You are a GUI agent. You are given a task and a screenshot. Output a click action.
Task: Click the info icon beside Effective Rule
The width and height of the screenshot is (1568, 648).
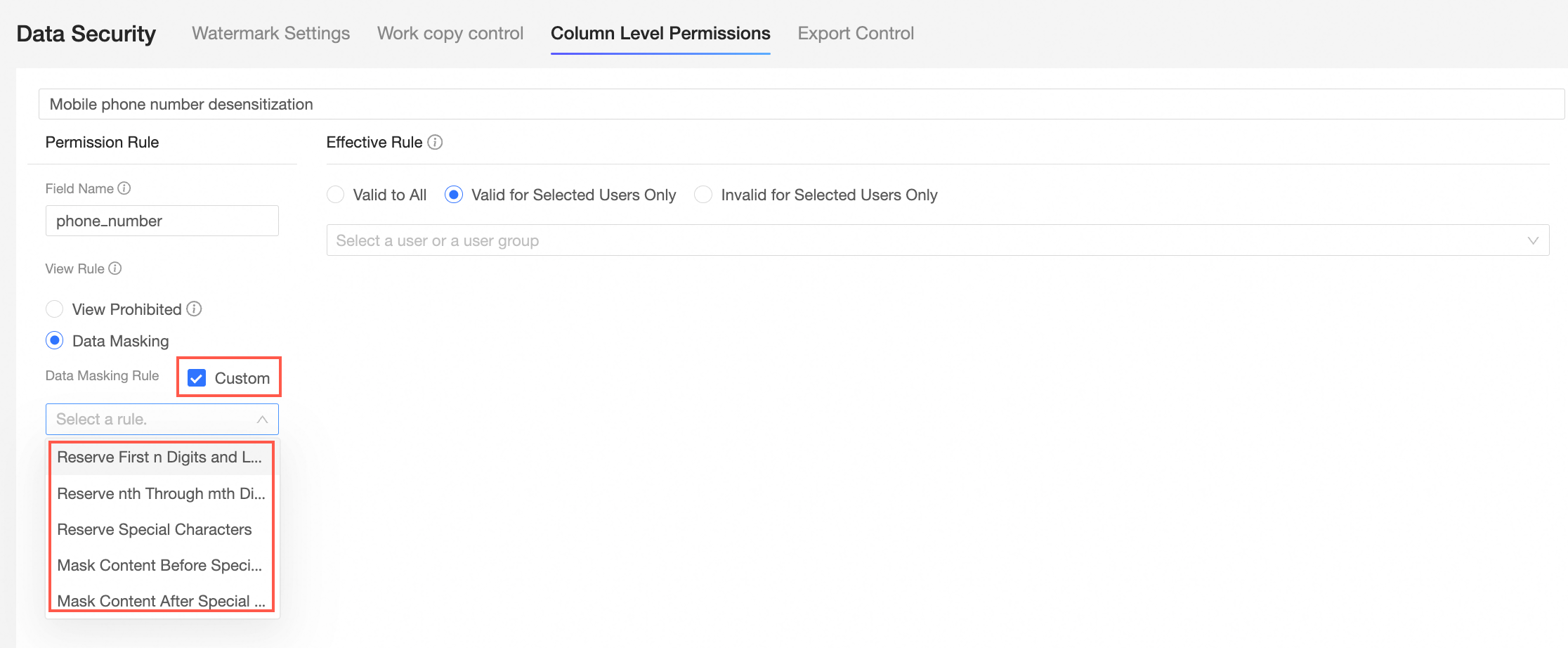[x=436, y=143]
